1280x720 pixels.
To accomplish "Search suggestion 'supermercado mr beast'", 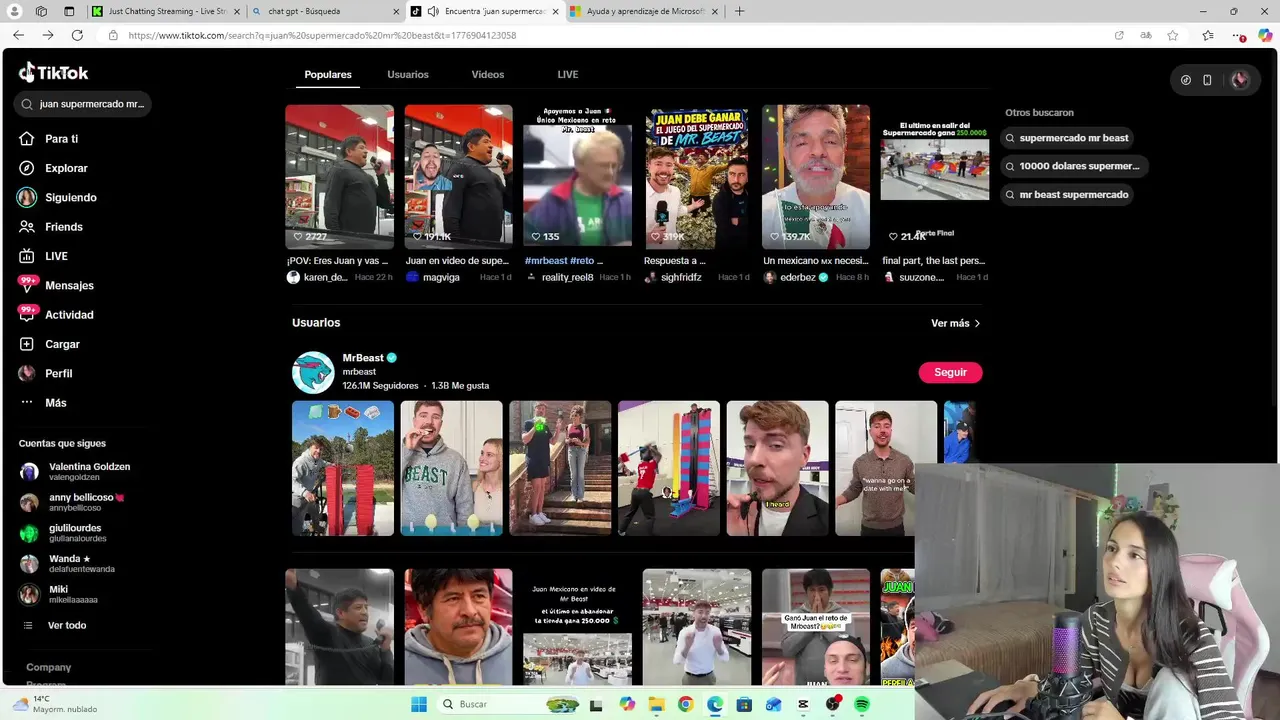I will coord(1066,138).
